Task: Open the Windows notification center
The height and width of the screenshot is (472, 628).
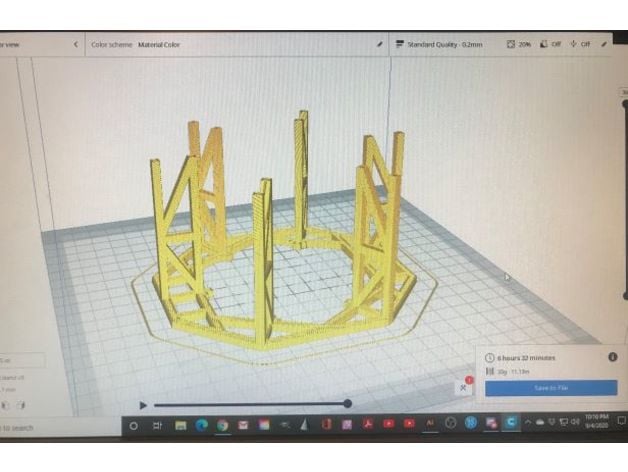Action: [621, 420]
